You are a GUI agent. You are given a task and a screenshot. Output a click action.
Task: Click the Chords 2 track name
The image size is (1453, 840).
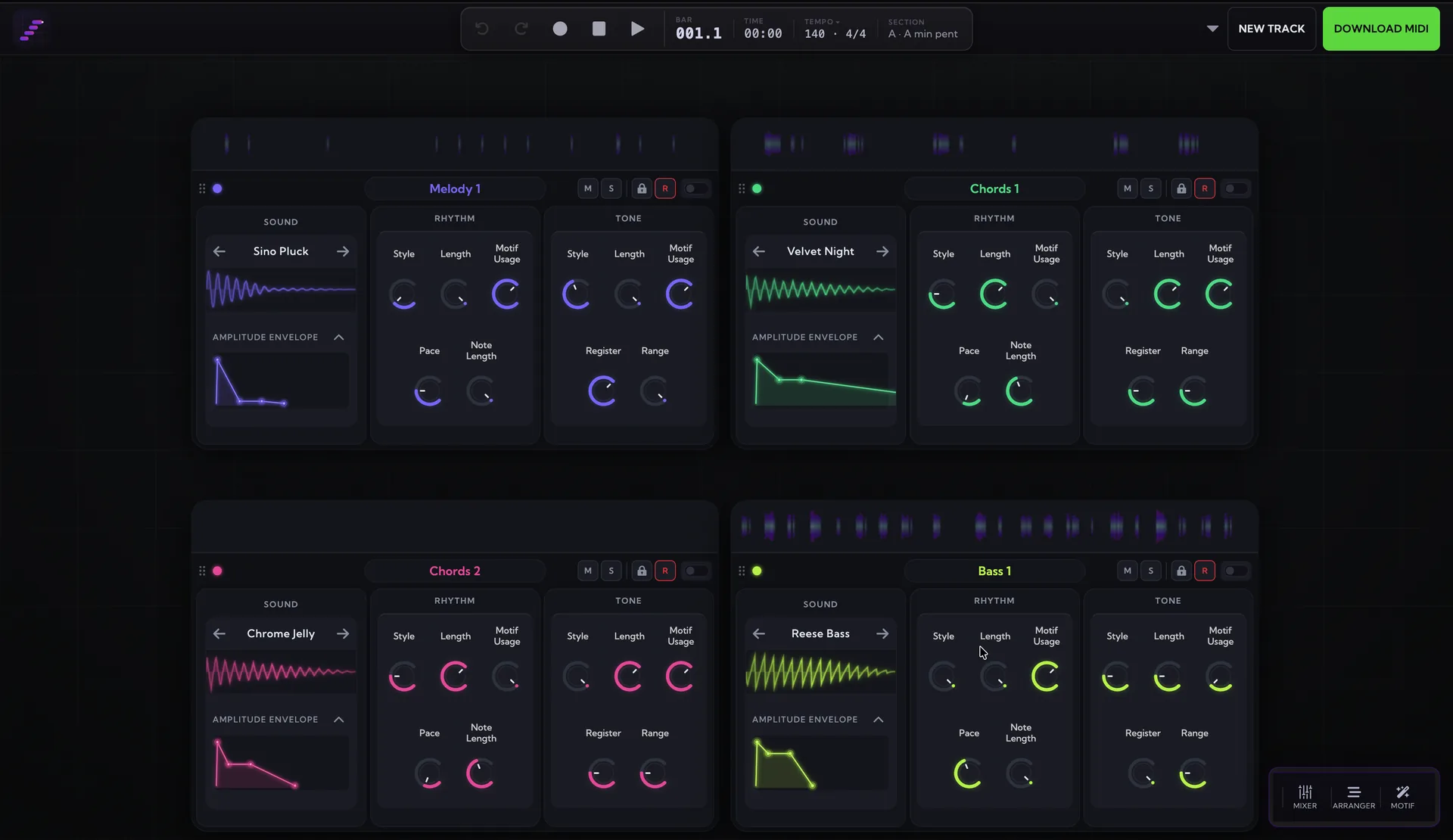(455, 571)
